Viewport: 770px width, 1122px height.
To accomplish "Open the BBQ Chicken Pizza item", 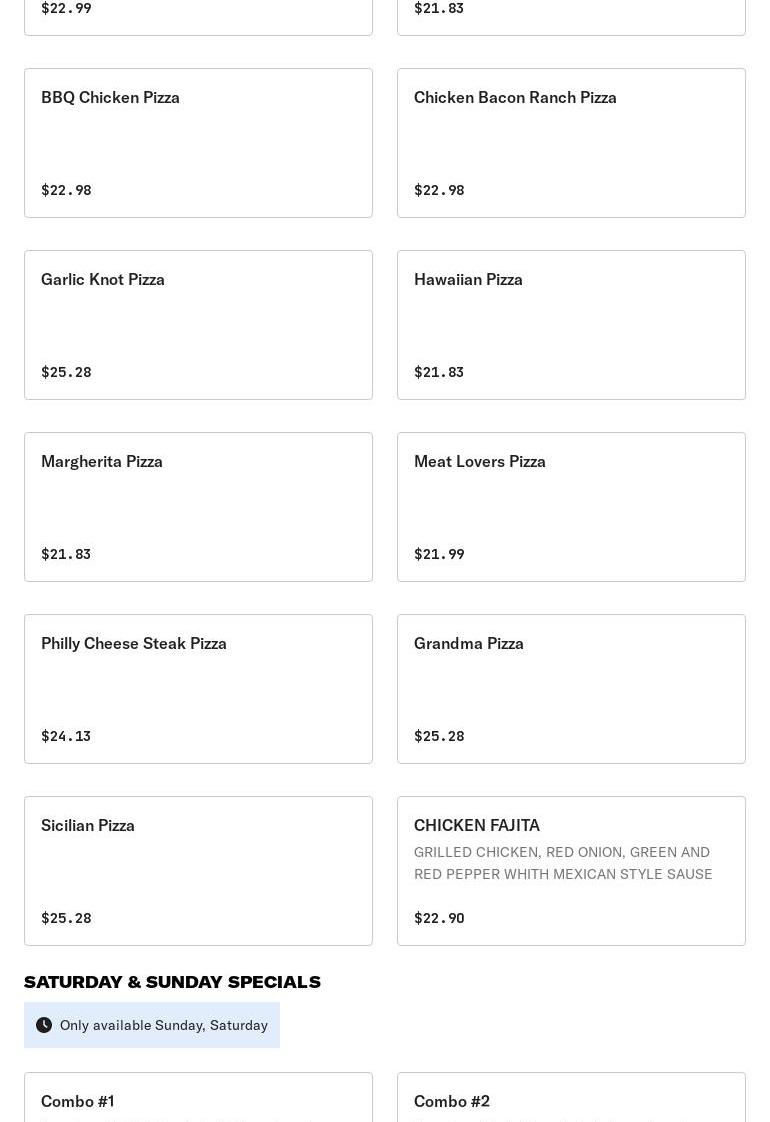I will [198, 143].
